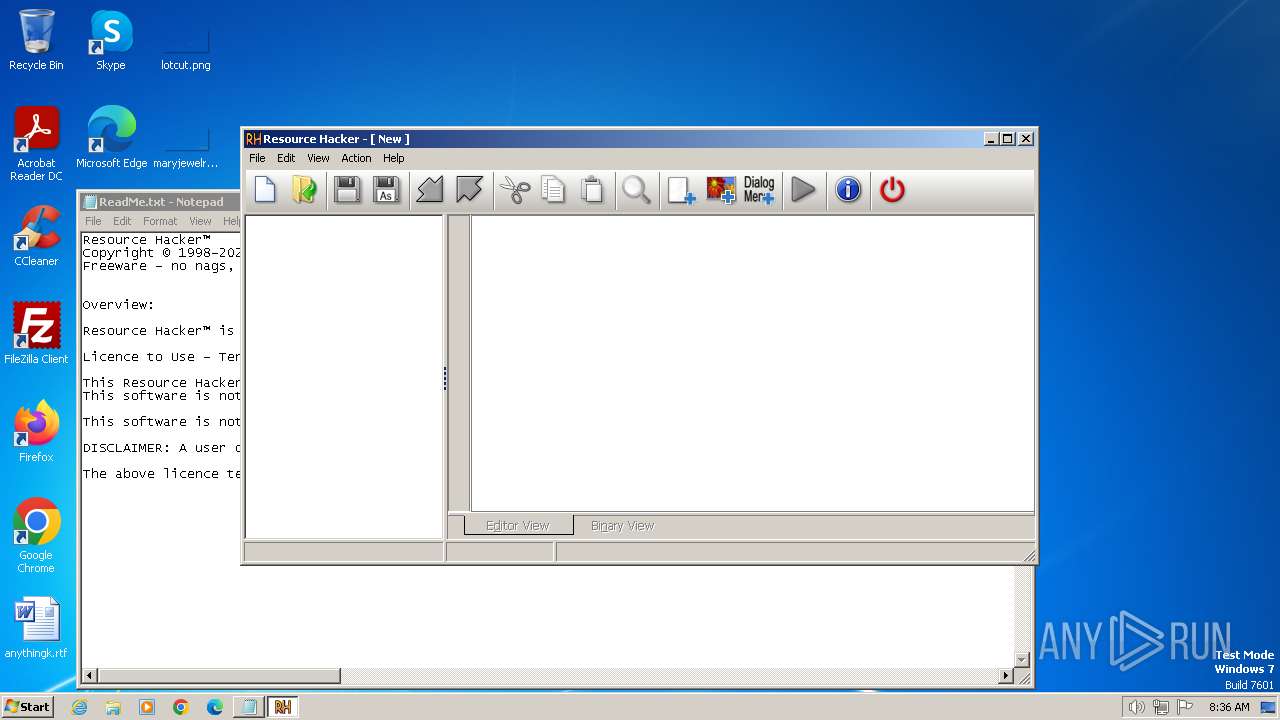Open Notepad's Format menu
Image resolution: width=1280 pixels, height=720 pixels.
160,221
